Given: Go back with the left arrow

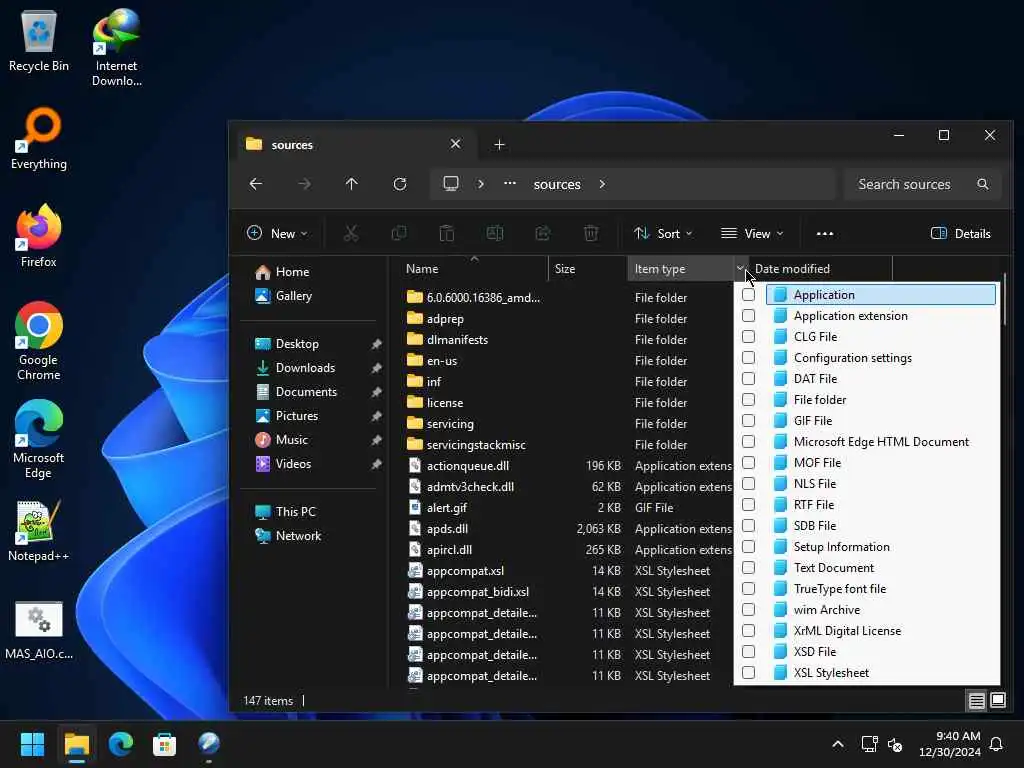Looking at the screenshot, I should click(x=256, y=184).
